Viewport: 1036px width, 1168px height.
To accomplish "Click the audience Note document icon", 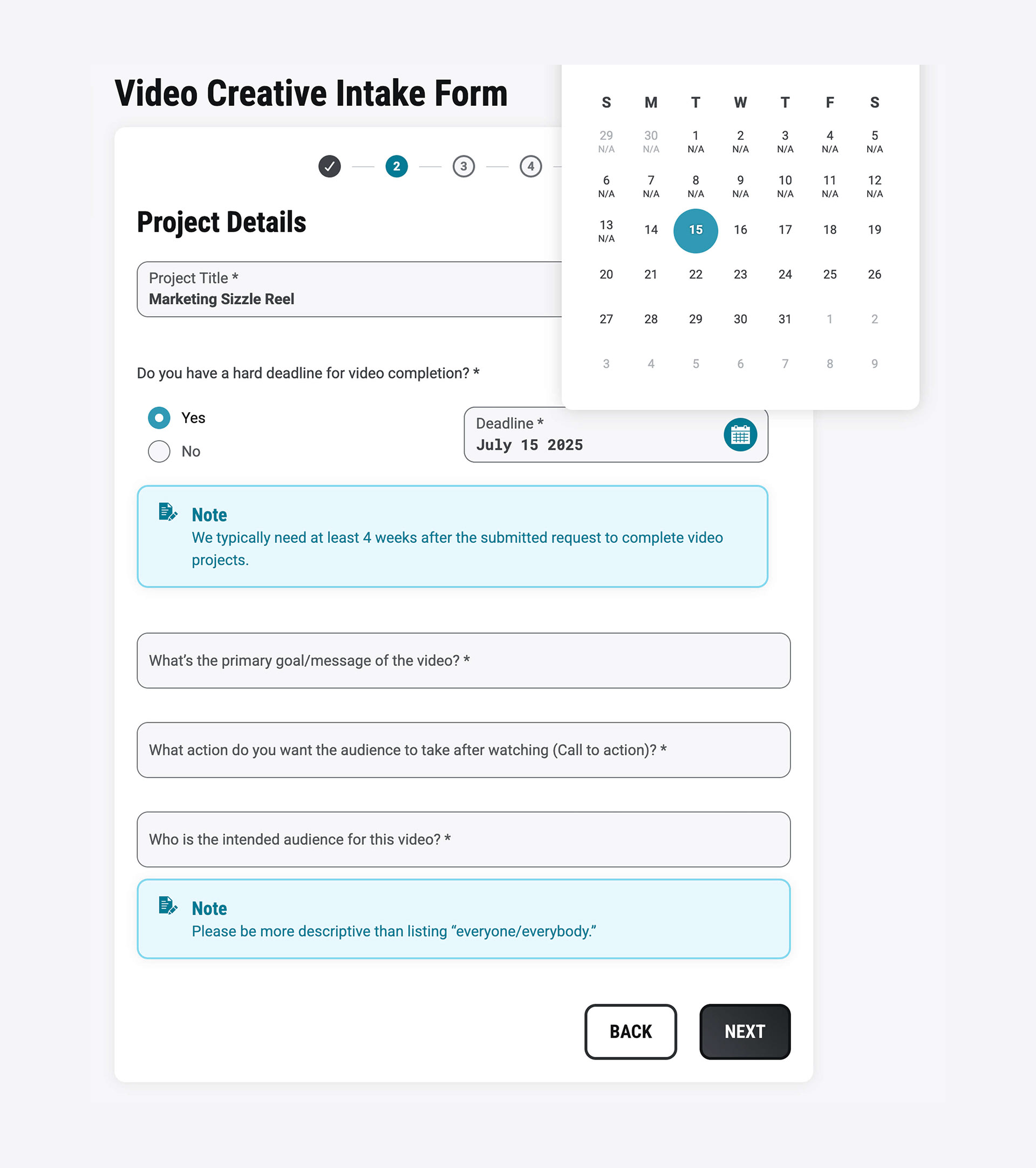I will tap(168, 906).
